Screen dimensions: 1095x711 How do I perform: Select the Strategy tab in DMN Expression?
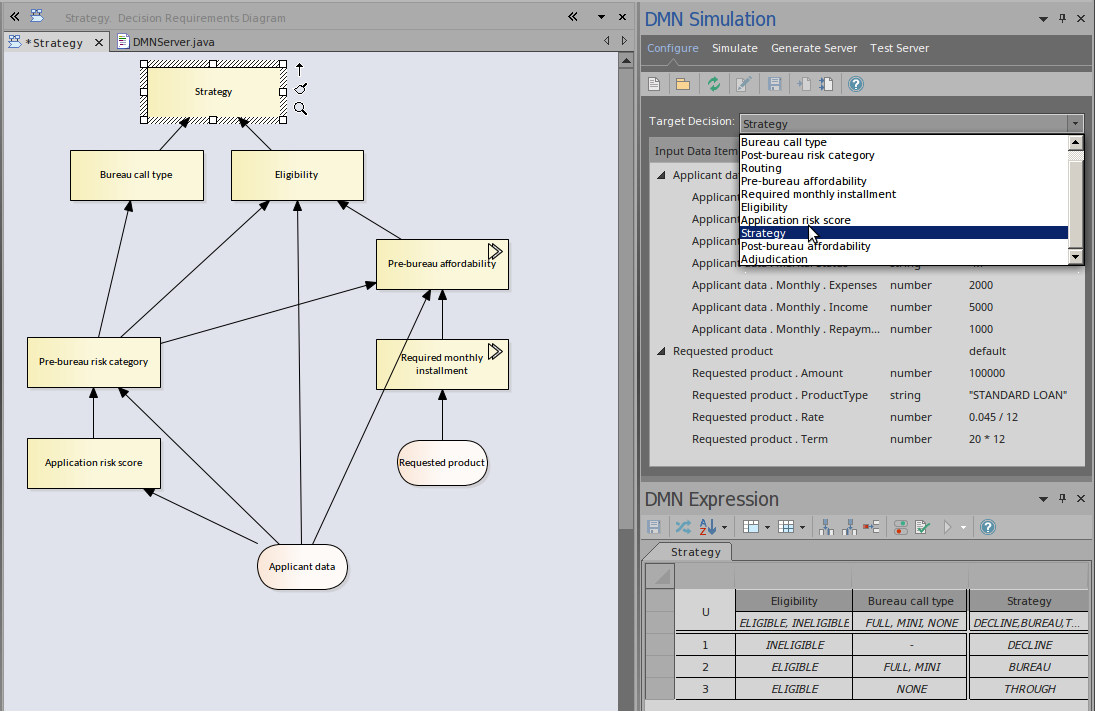(695, 551)
